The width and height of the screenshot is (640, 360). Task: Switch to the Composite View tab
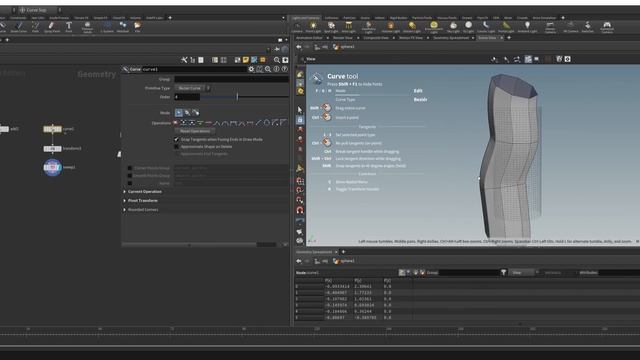click(x=376, y=38)
